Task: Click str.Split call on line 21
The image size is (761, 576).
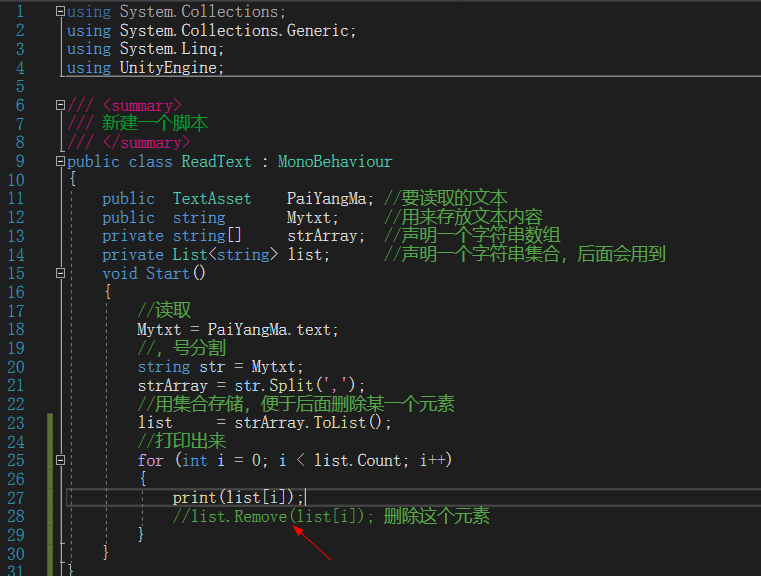Action: point(299,385)
